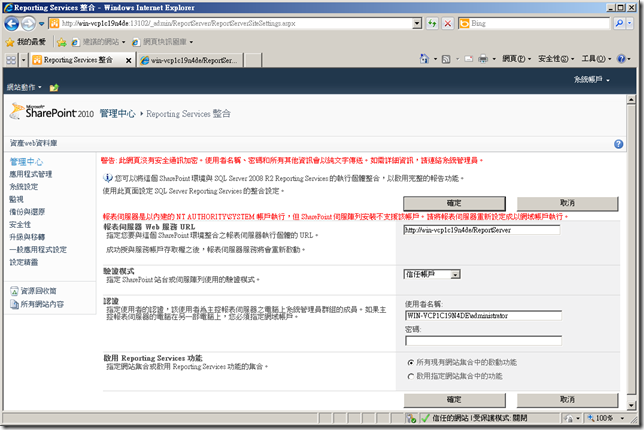644x430 pixels.
Task: Click the top 確定 button
Action: 454,203
